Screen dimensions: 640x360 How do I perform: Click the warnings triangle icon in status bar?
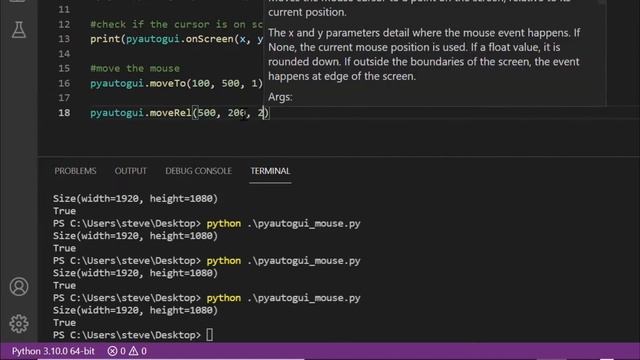(x=133, y=351)
